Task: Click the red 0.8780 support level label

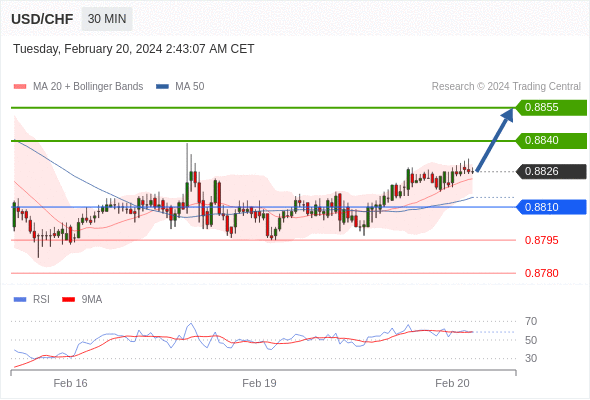Action: (541, 273)
